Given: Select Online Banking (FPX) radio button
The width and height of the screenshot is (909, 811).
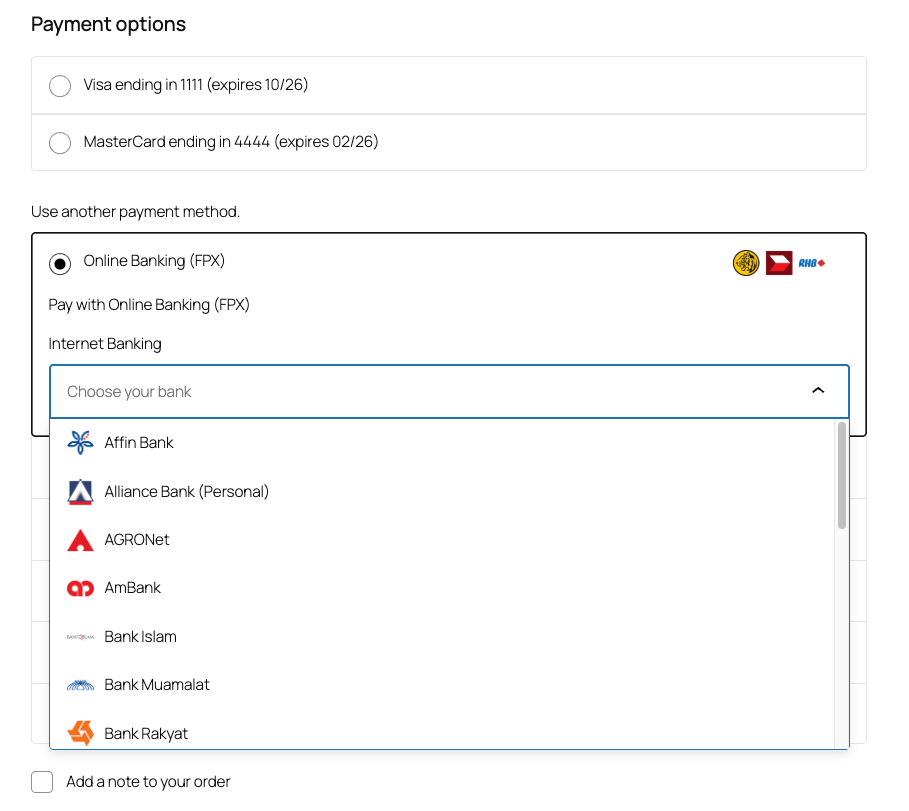Looking at the screenshot, I should 60,264.
